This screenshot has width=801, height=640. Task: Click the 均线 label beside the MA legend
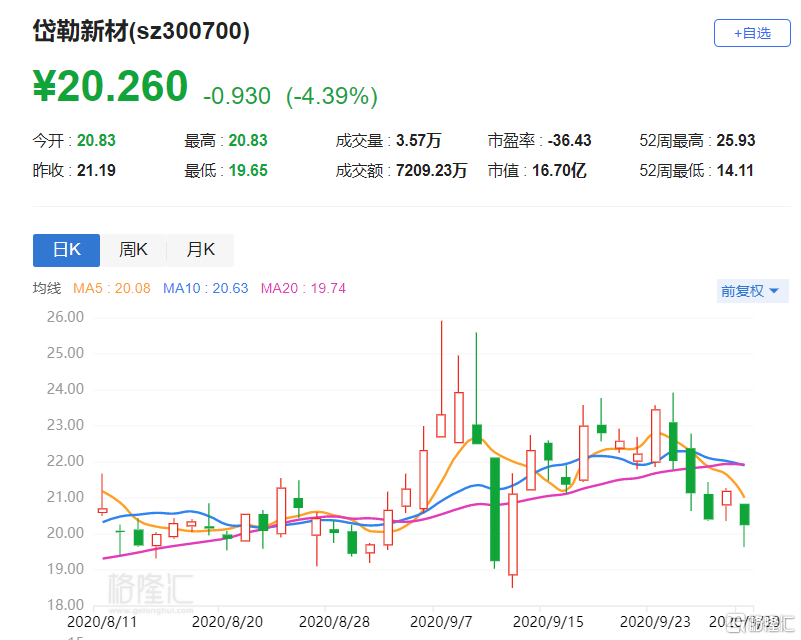[x=47, y=289]
